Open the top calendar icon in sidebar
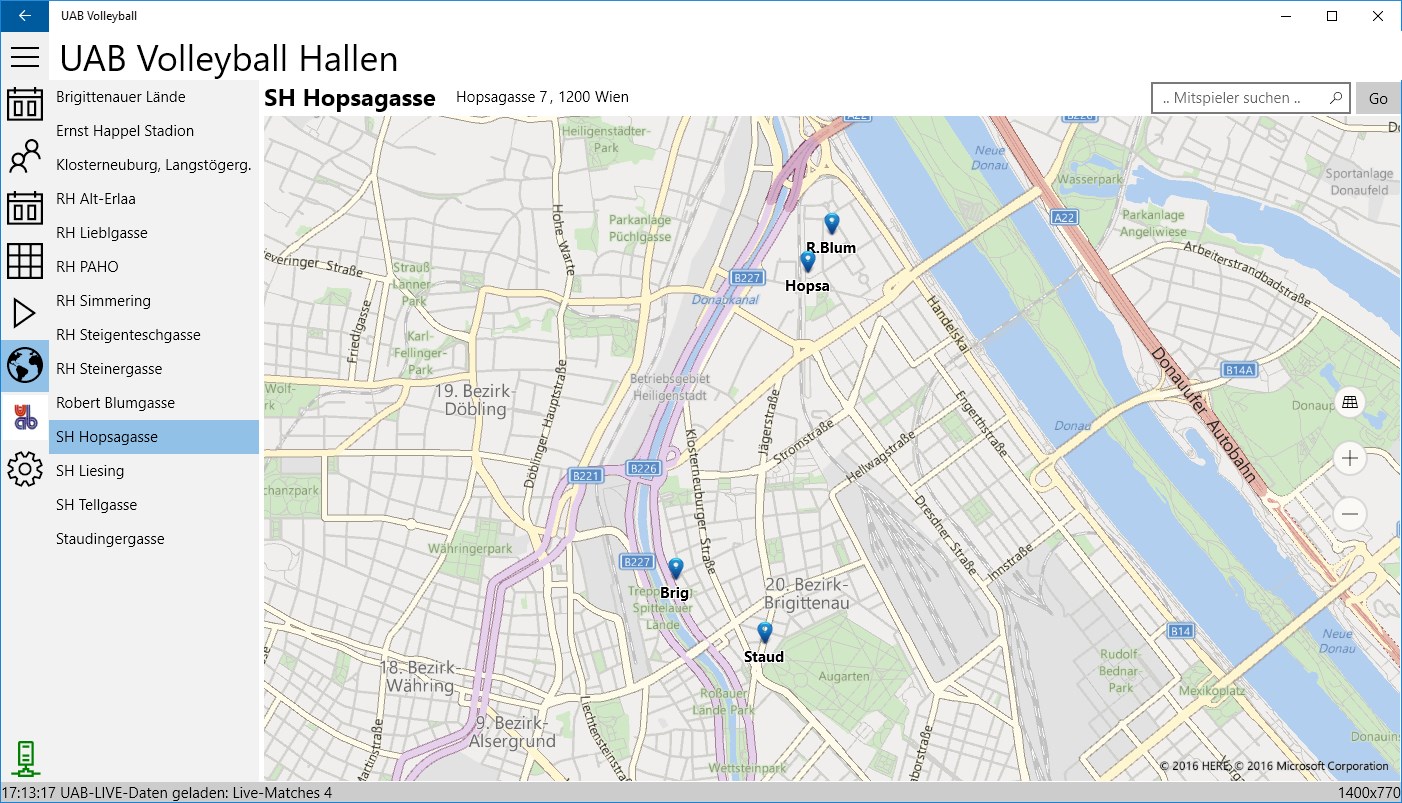Screen dimensions: 1402x803 click(x=24, y=104)
